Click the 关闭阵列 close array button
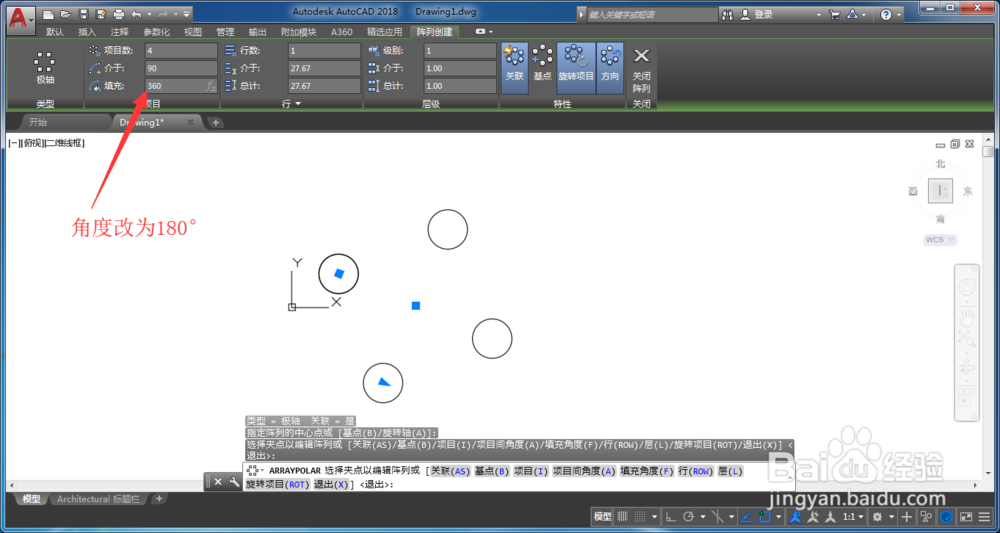Viewport: 1000px width, 533px height. [641, 69]
